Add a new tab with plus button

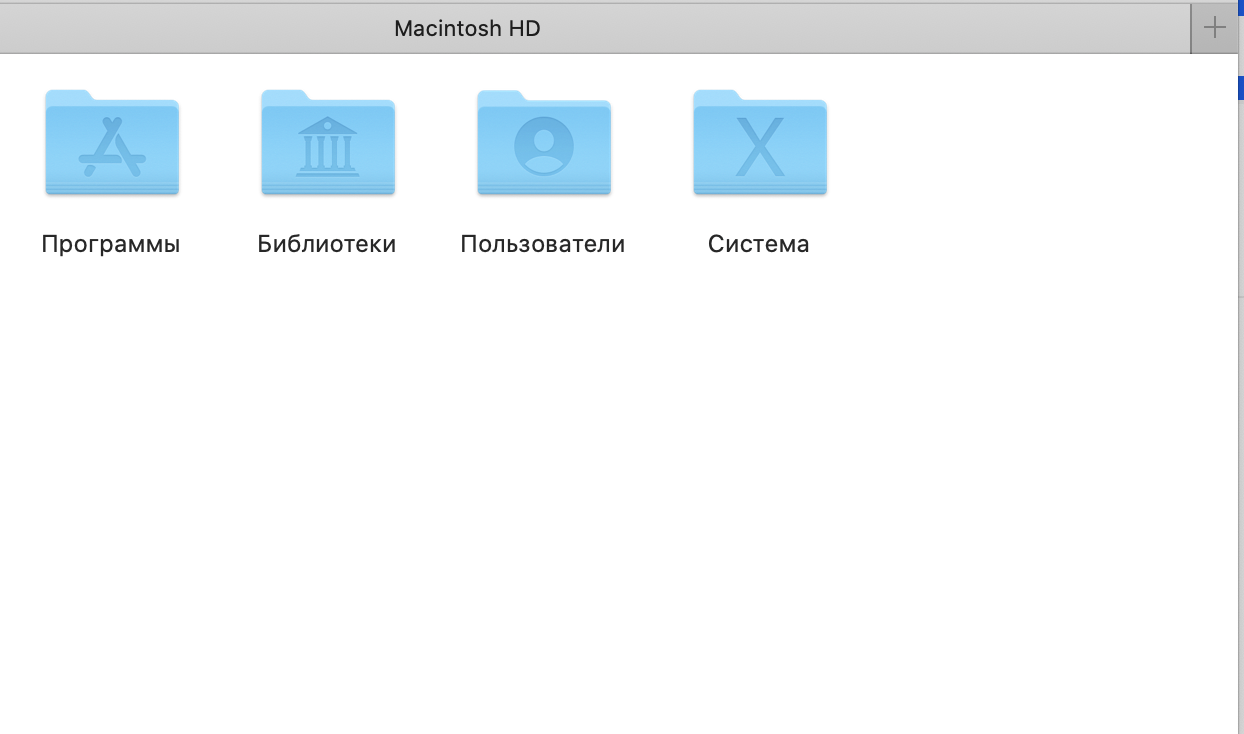pyautogui.click(x=1214, y=28)
